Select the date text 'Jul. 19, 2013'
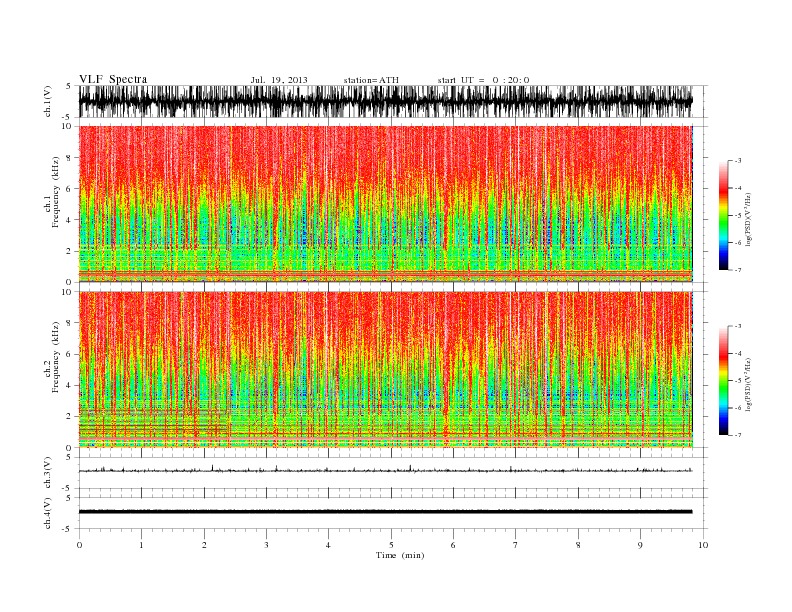This screenshot has width=792, height=612. tap(279, 80)
